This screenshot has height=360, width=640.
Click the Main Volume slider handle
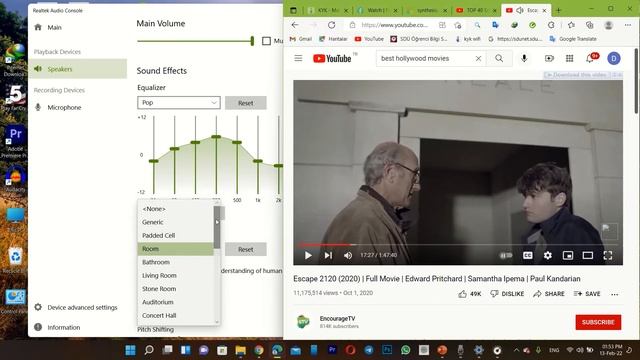click(x=252, y=41)
